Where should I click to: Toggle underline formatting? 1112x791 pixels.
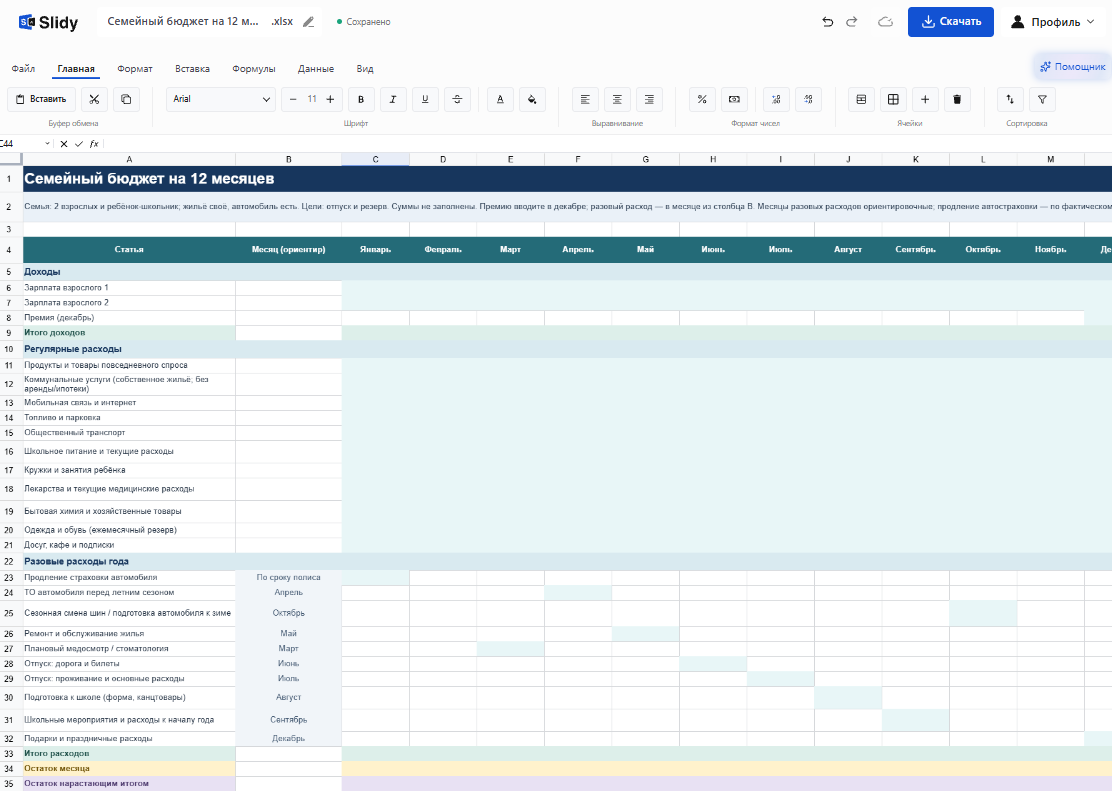[x=425, y=99]
